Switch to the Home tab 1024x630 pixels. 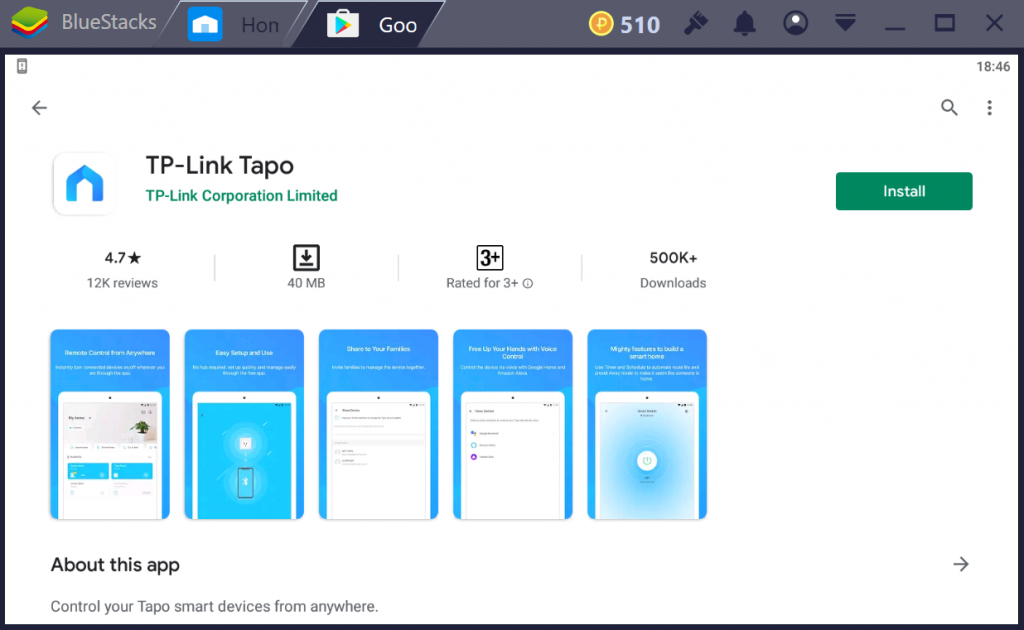click(x=234, y=25)
